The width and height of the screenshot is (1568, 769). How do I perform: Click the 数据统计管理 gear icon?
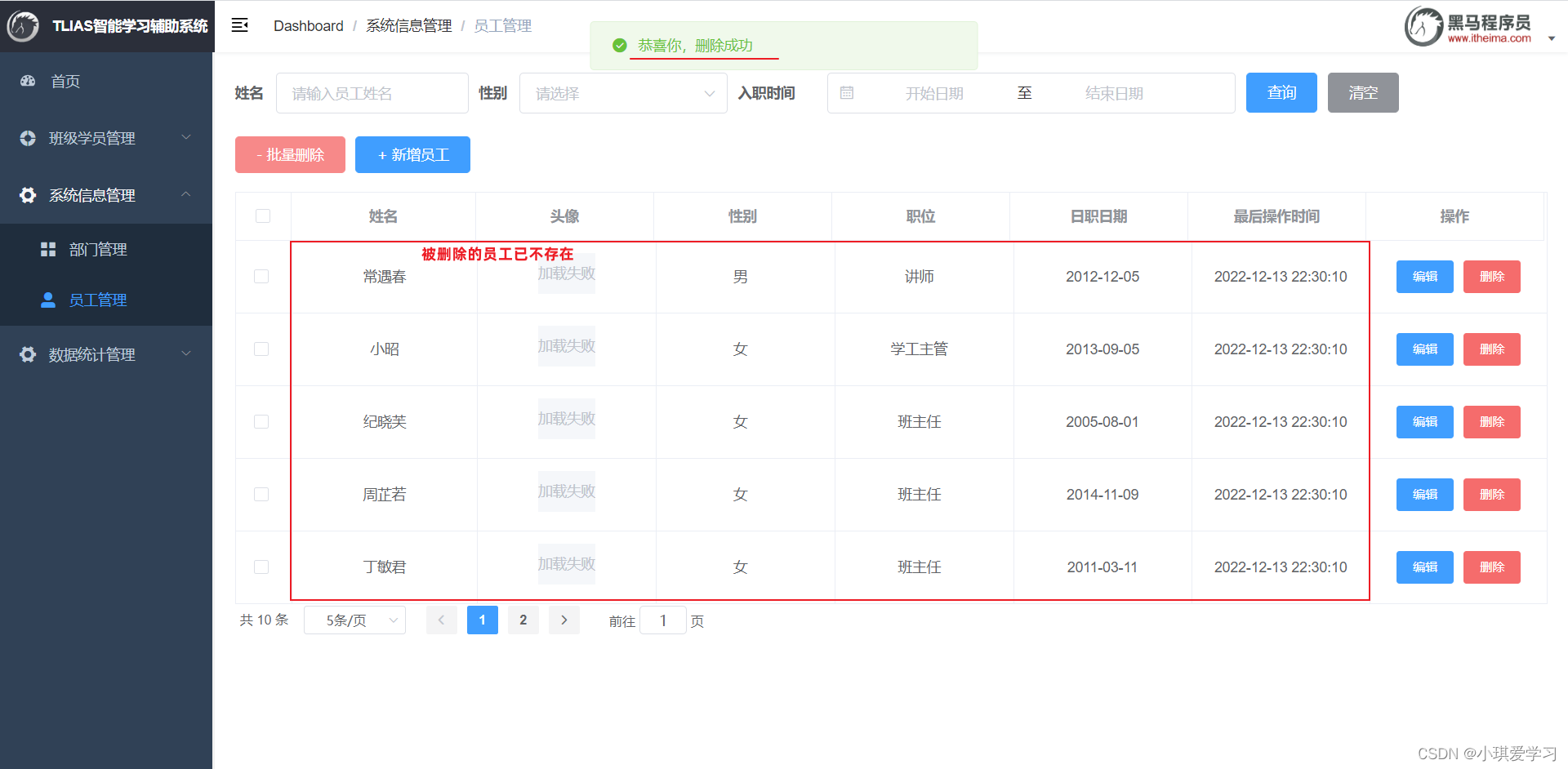[x=28, y=354]
